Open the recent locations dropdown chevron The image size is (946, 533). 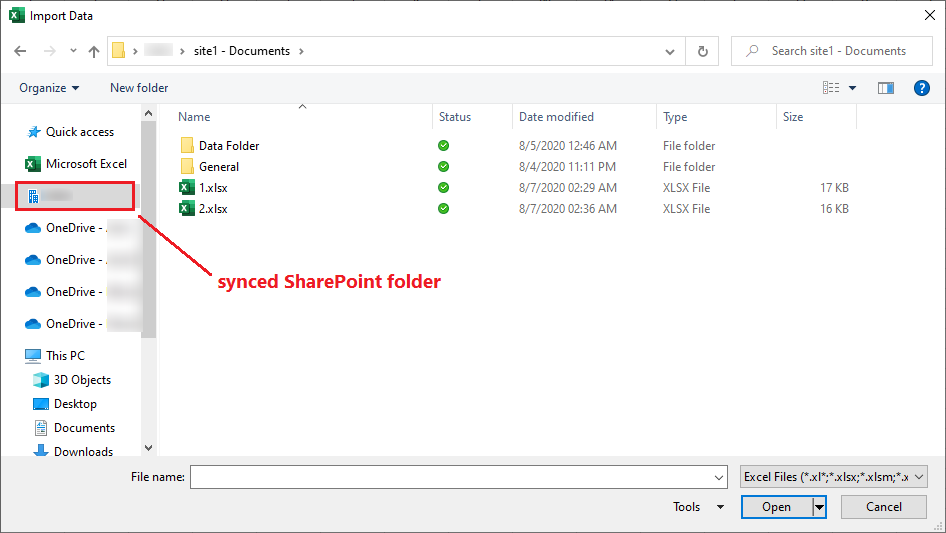[x=73, y=51]
